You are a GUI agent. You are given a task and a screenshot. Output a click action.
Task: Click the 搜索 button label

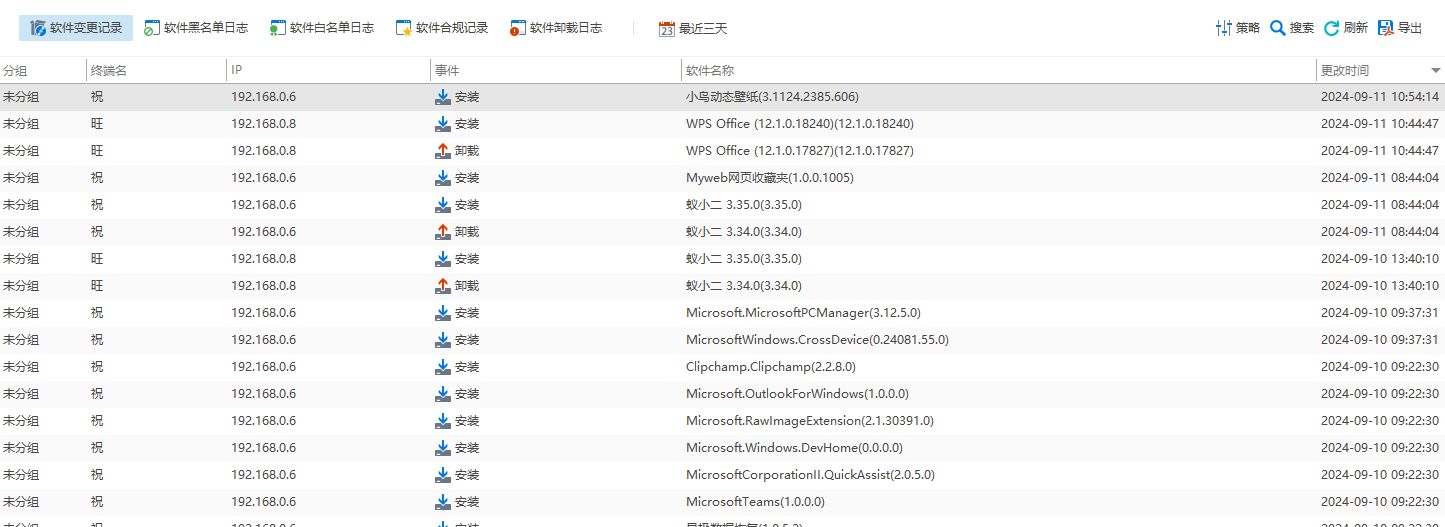pos(1302,28)
